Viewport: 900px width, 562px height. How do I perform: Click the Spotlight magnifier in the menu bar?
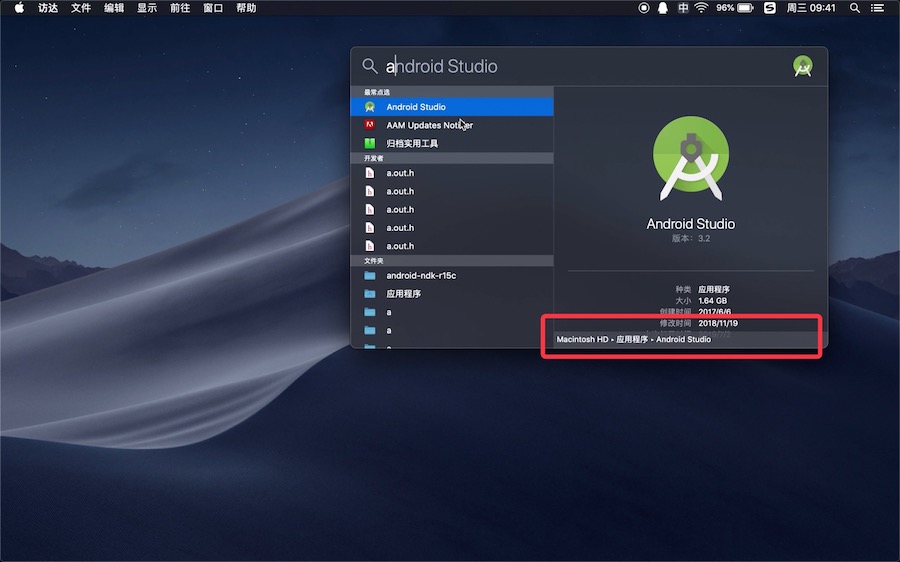[x=855, y=8]
